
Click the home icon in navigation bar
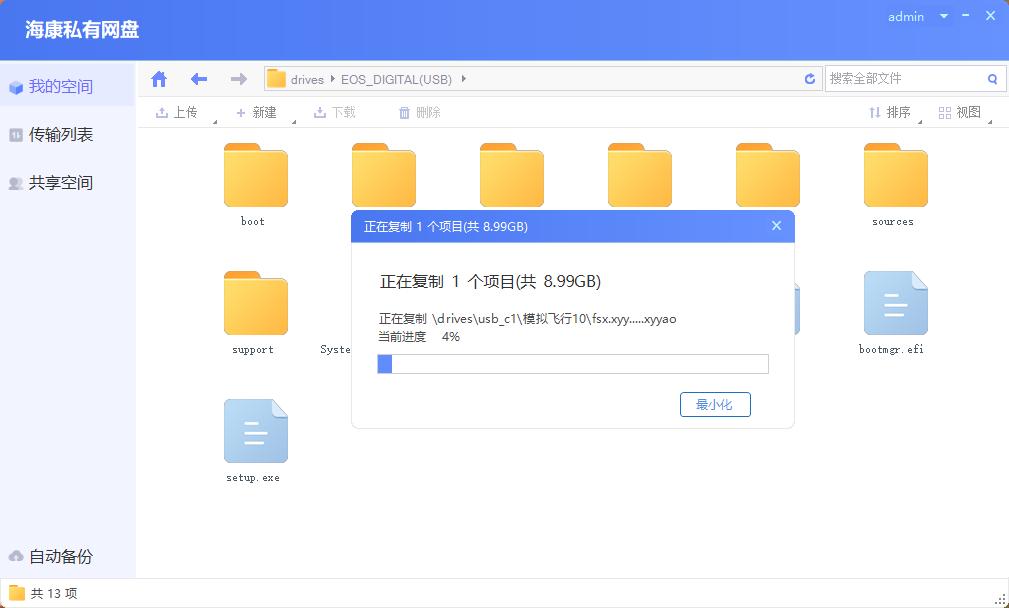click(x=158, y=78)
